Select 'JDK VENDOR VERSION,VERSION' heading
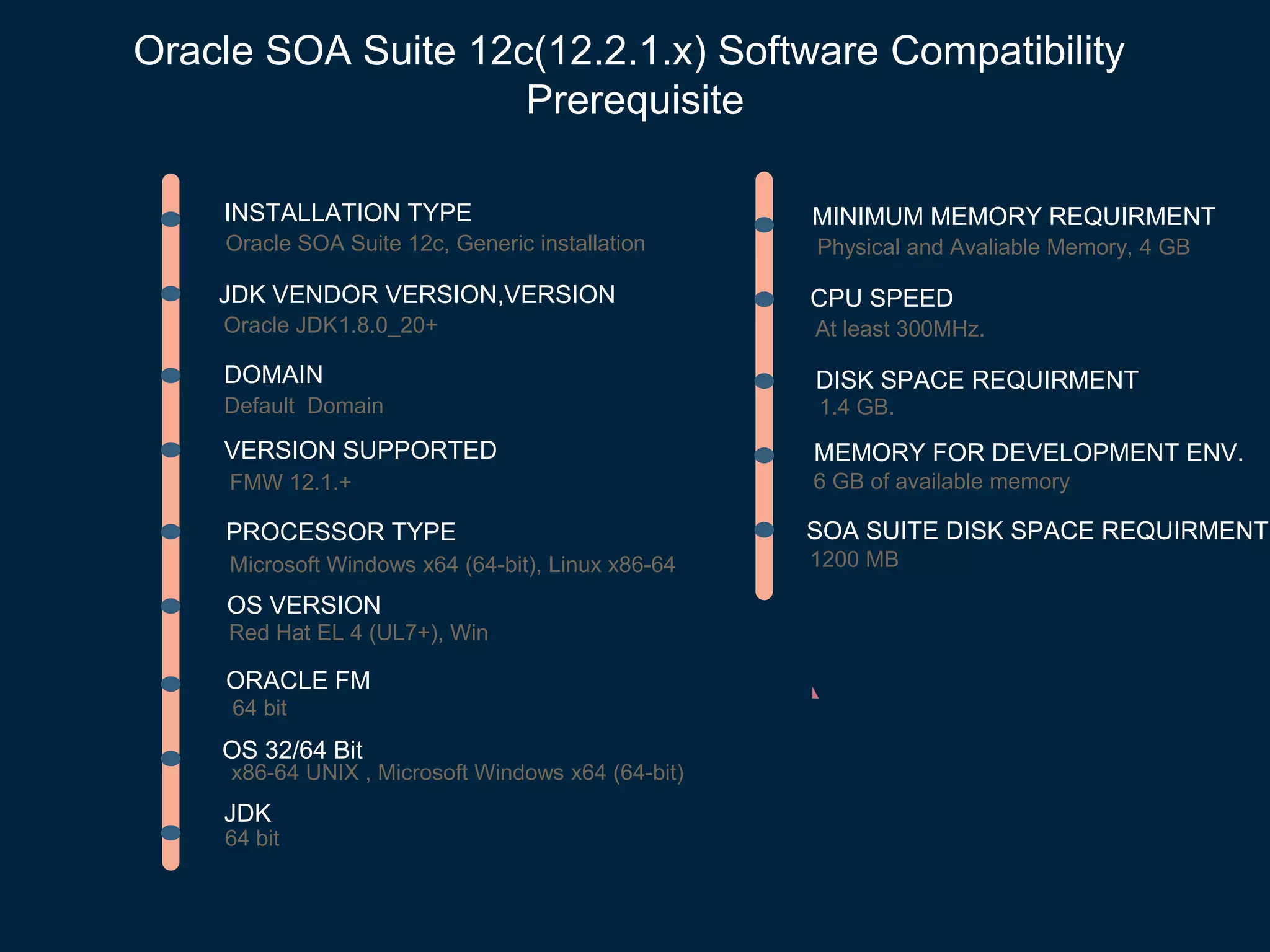The width and height of the screenshot is (1270, 952). pos(417,294)
